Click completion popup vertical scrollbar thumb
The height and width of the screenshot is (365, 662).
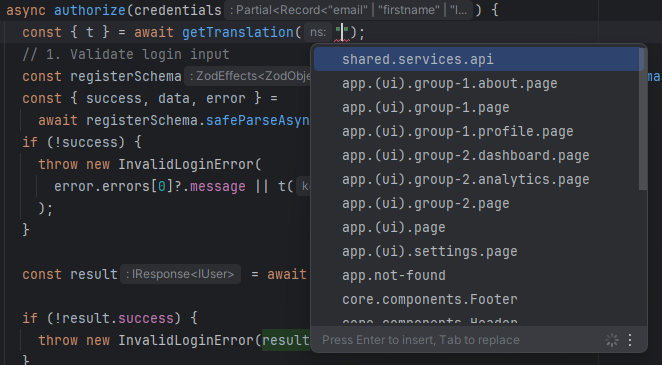[643, 119]
